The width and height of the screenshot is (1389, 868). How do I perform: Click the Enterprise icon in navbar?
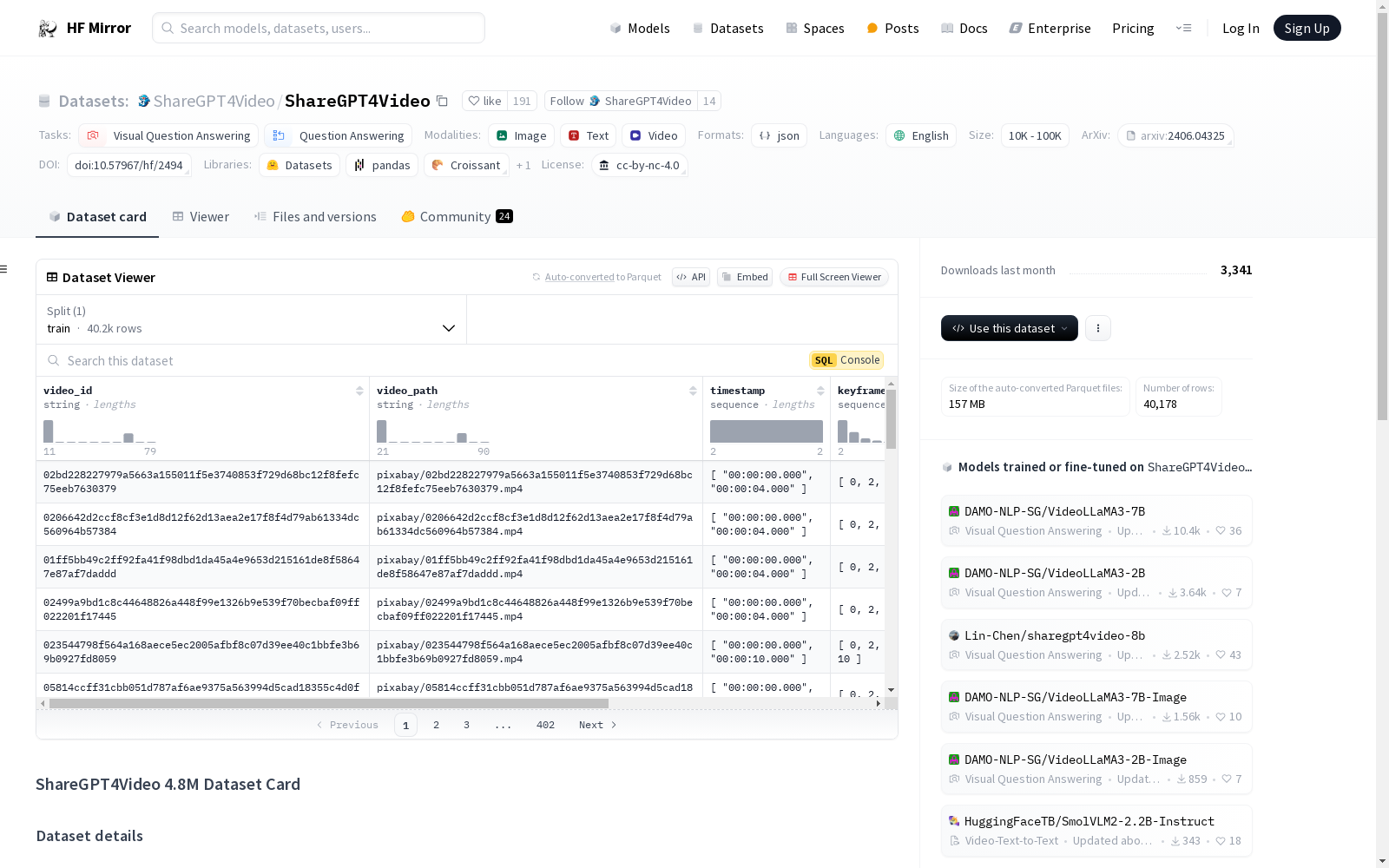pos(1016,29)
